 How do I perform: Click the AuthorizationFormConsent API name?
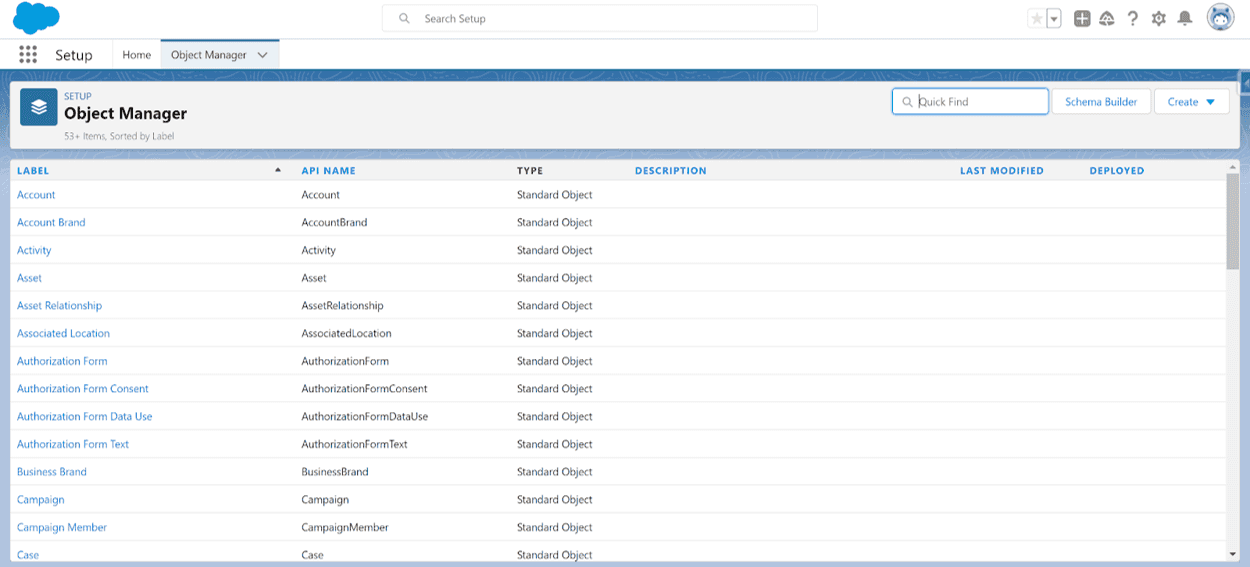(364, 389)
